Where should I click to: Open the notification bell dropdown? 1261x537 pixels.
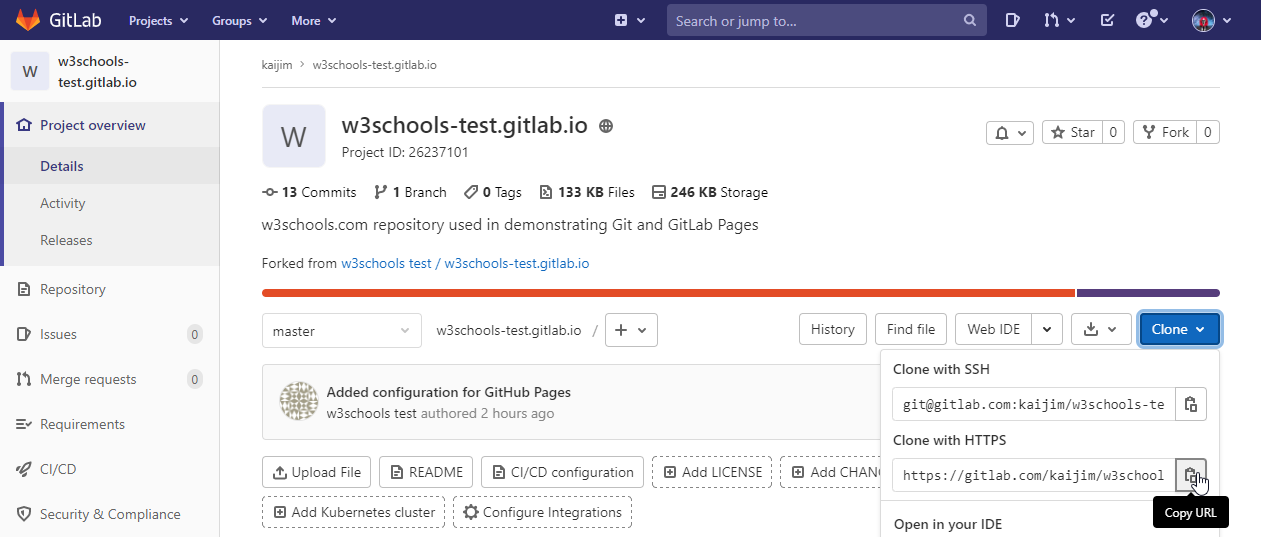[x=1009, y=132]
